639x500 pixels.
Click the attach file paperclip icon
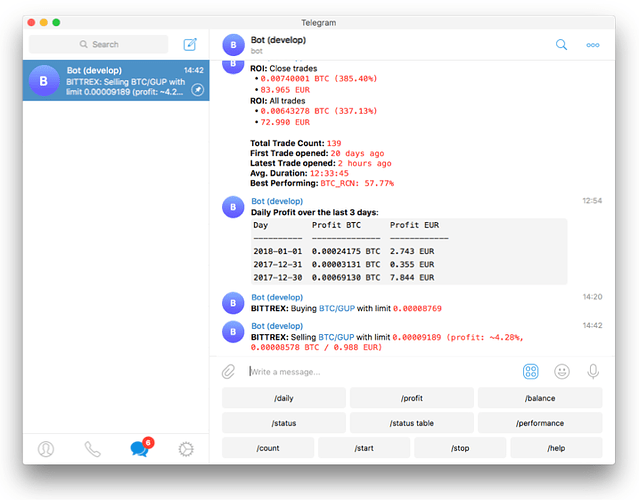coord(229,371)
